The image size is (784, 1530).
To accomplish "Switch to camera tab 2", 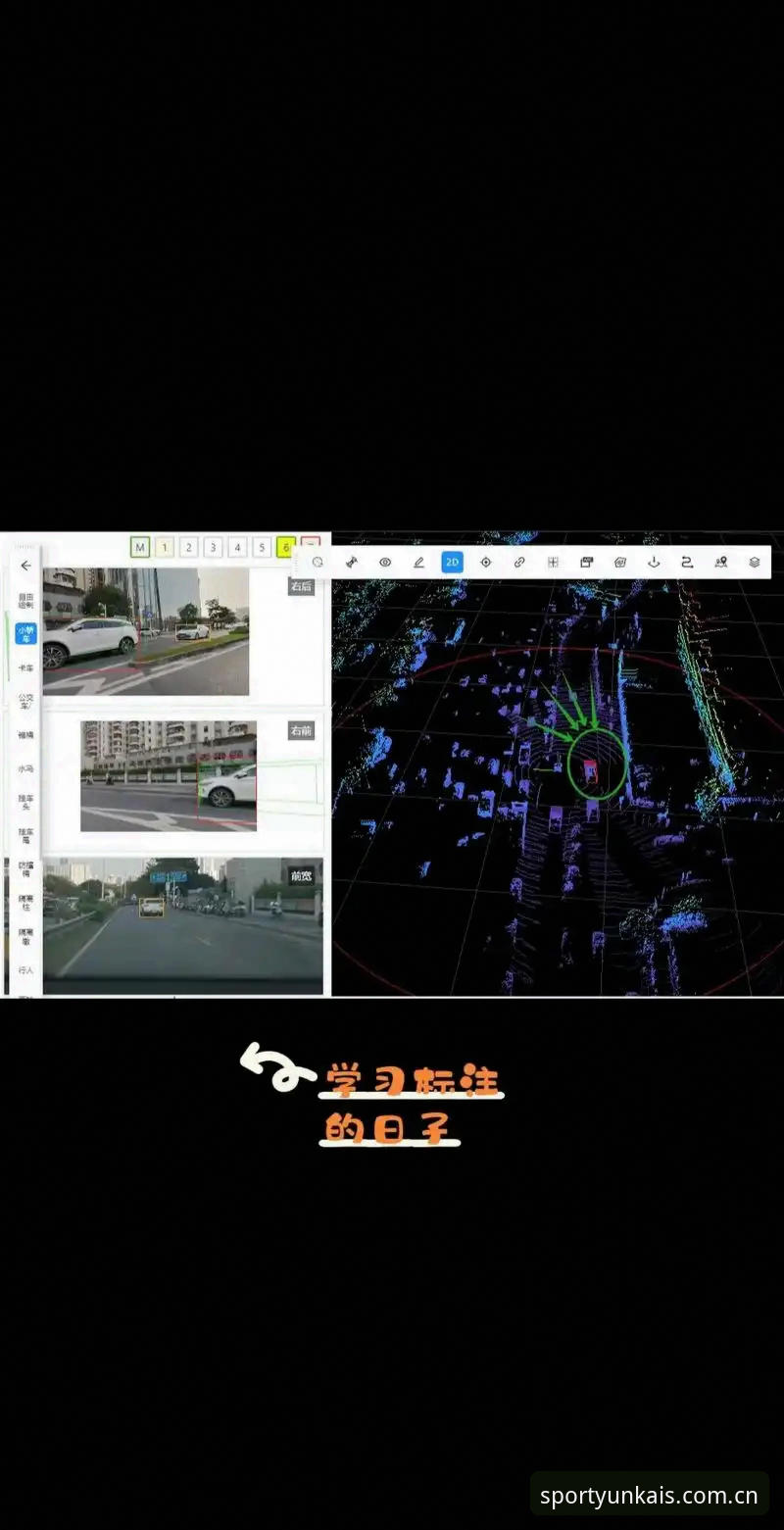I will pos(189,547).
